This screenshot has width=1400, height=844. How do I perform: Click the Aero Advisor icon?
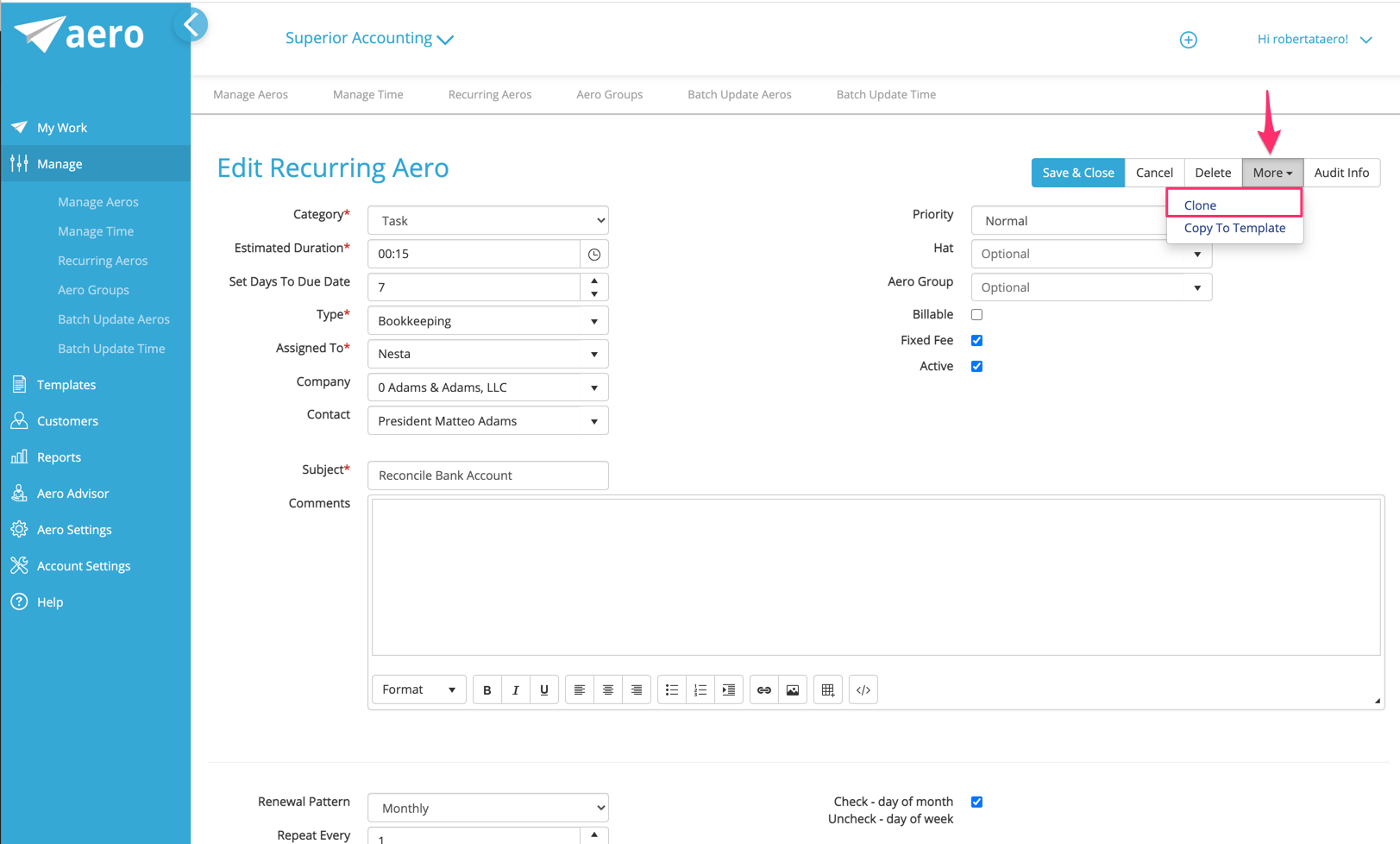tap(19, 493)
